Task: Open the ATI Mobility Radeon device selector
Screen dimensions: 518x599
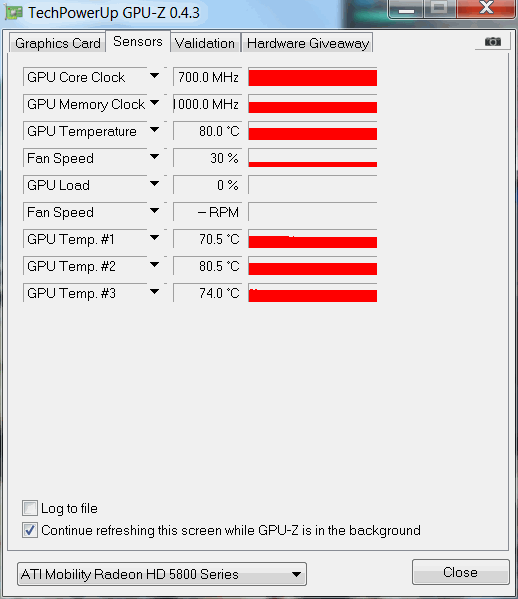Action: coord(162,574)
